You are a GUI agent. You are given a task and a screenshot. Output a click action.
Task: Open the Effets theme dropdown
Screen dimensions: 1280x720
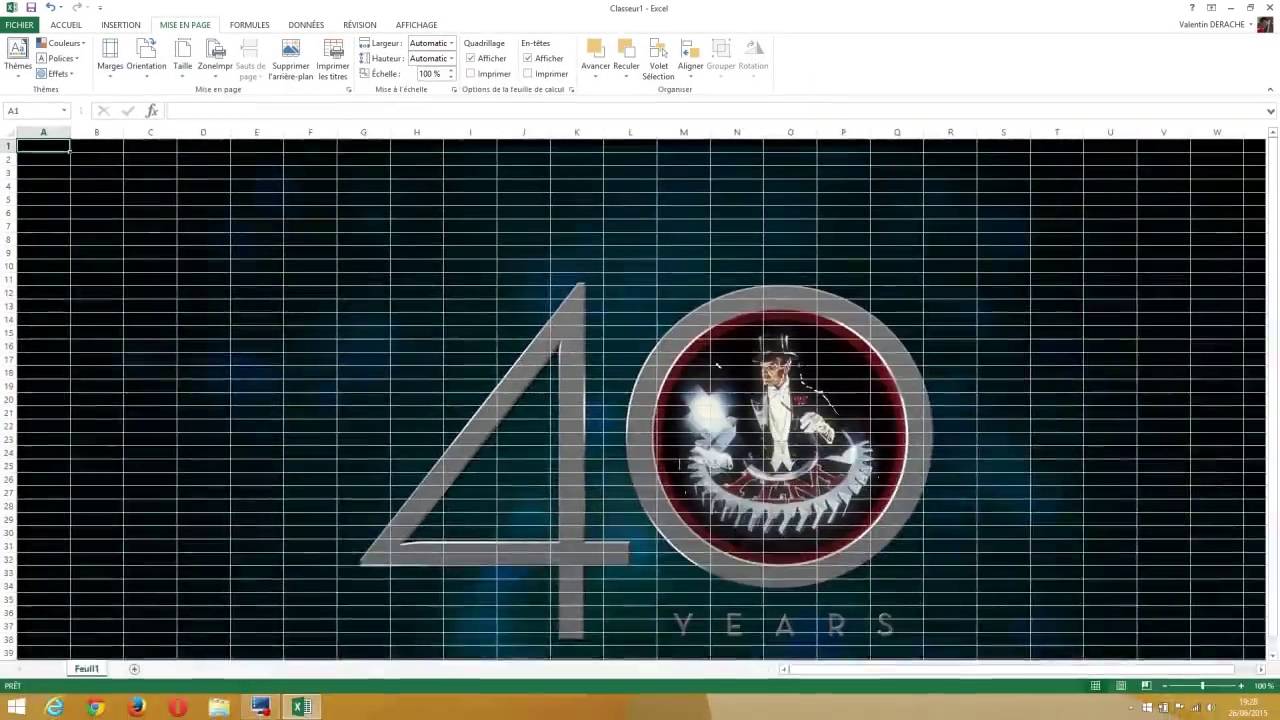coord(55,73)
